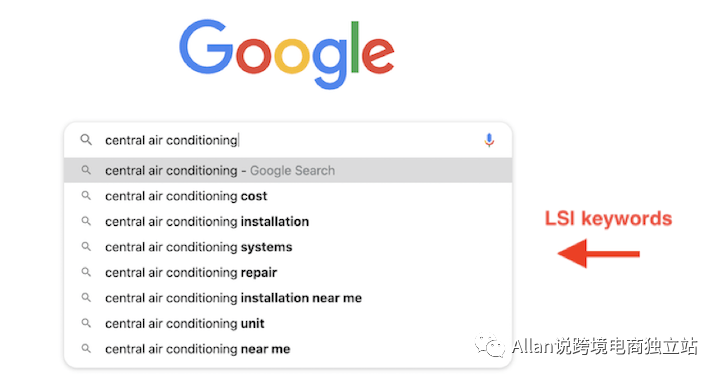Pick the 'central air conditioning unit' suggestion
This screenshot has height=379, width=721.
click(288, 323)
